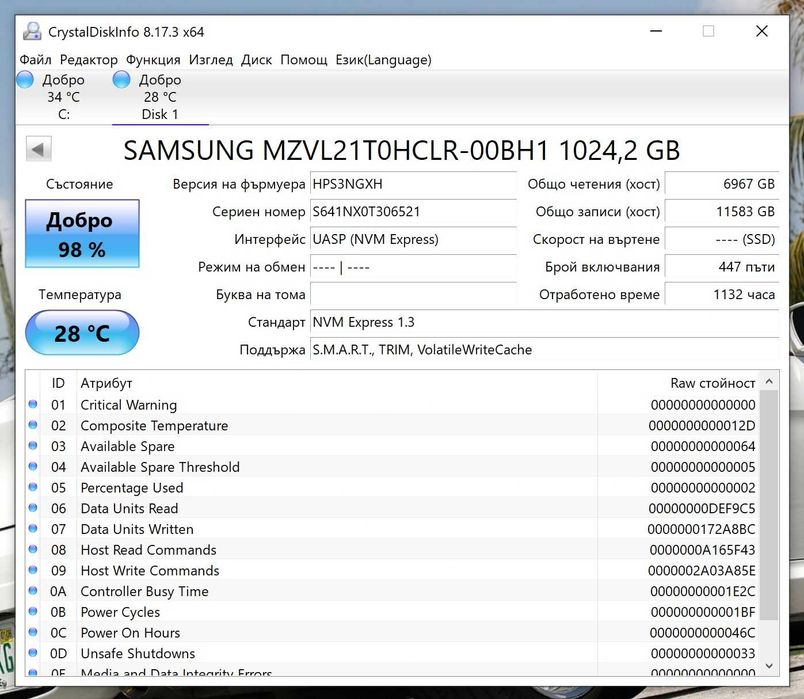Click the status dot for Percentage Used

33,487
